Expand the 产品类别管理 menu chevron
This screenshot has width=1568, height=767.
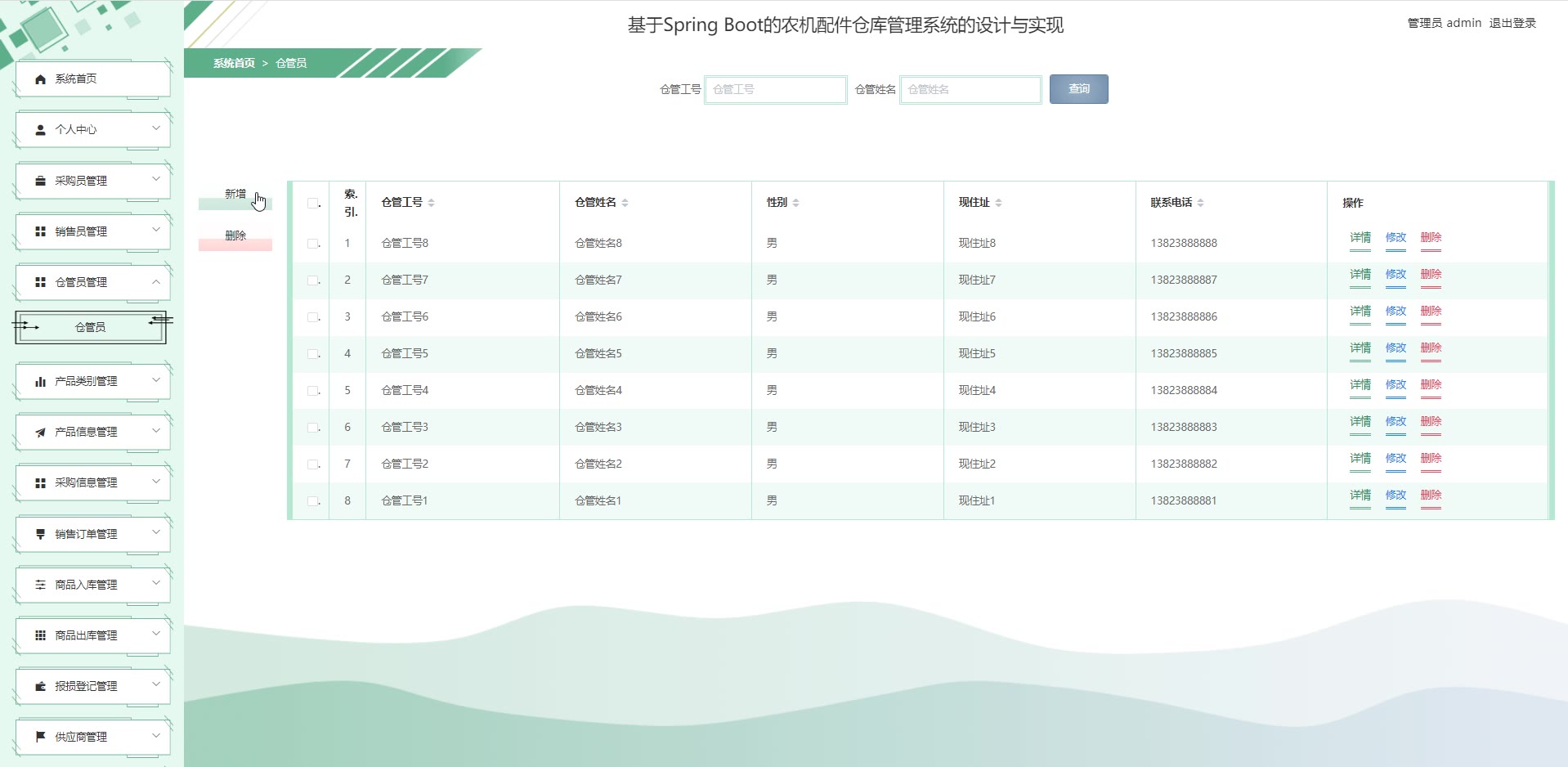(156, 380)
